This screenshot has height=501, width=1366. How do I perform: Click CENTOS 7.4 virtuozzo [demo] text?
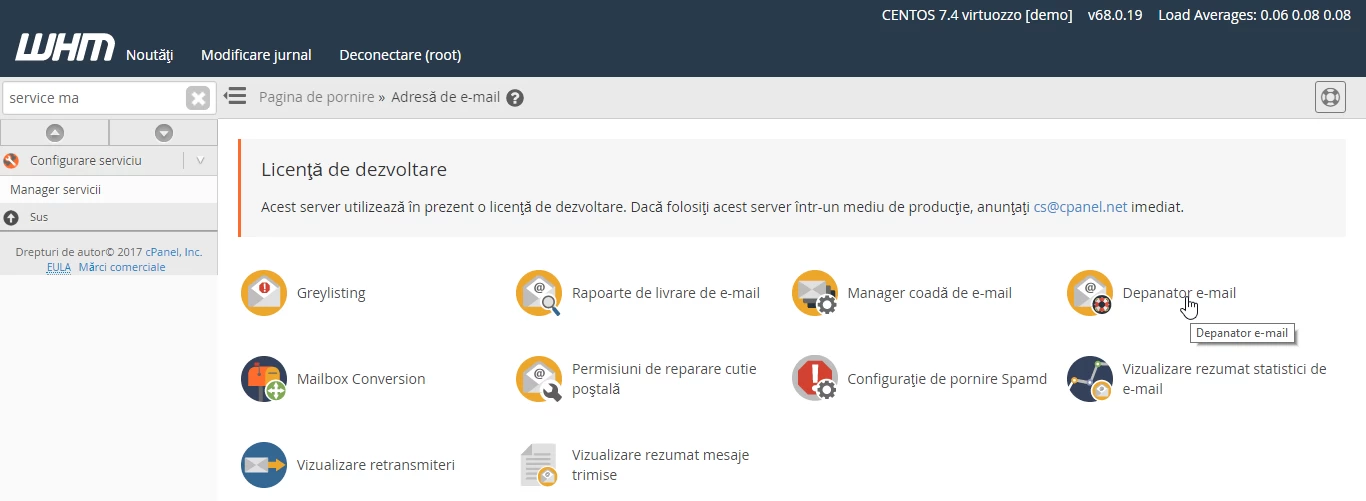coord(977,15)
